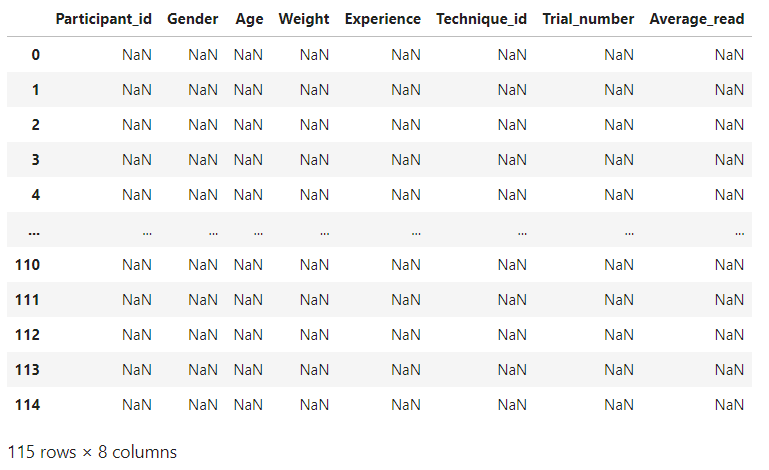Image resolution: width=769 pixels, height=470 pixels.
Task: Select the Average_read column header
Action: tap(697, 19)
